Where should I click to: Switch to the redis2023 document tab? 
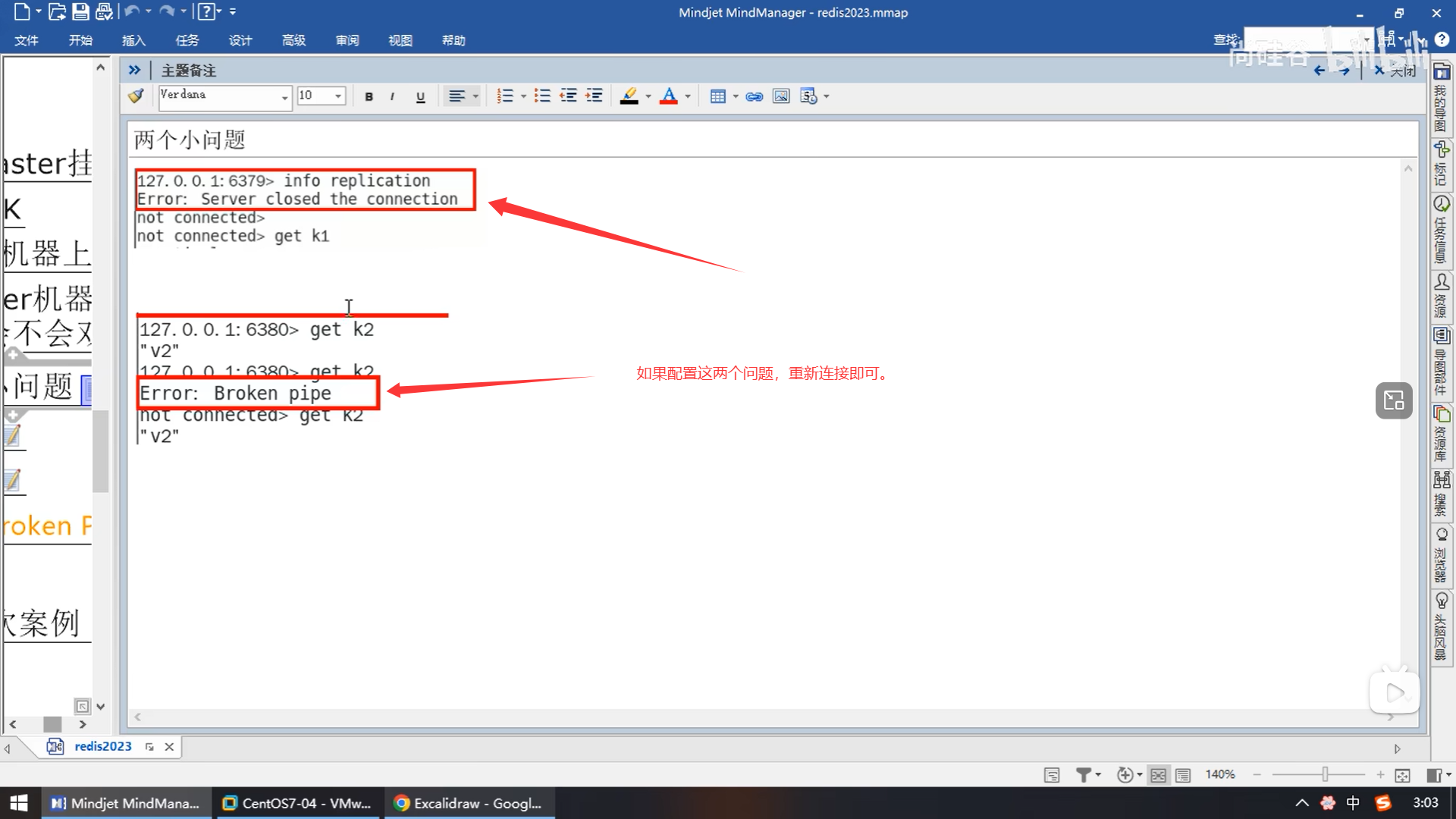click(102, 746)
